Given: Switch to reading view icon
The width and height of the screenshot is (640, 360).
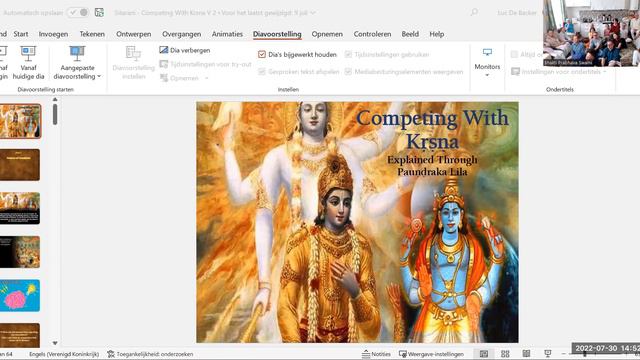Looking at the screenshot, I should coord(526,353).
